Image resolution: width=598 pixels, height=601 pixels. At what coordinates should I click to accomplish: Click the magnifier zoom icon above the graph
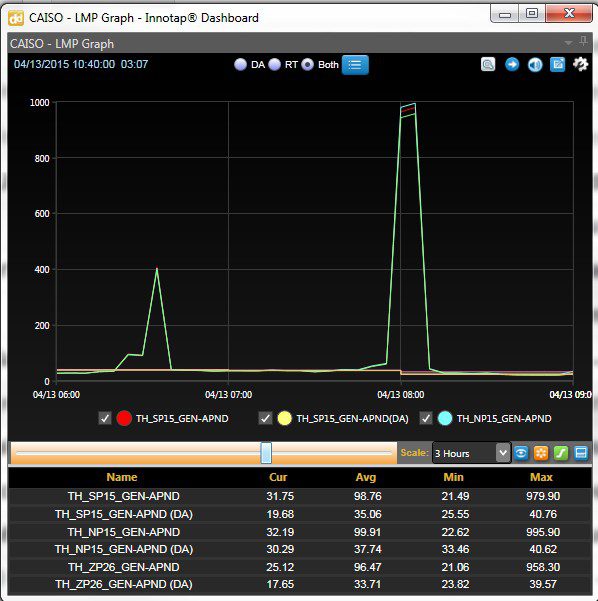(x=488, y=64)
